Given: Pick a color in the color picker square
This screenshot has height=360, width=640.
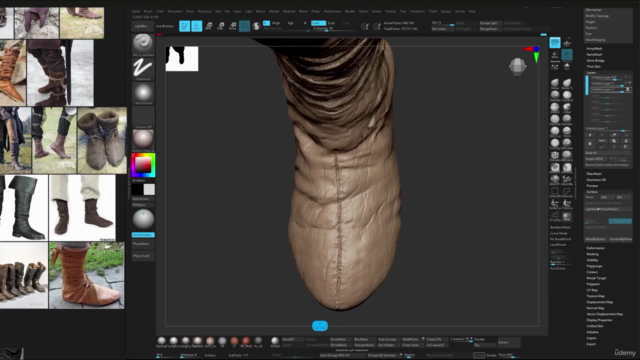Looking at the screenshot, I should [x=143, y=165].
